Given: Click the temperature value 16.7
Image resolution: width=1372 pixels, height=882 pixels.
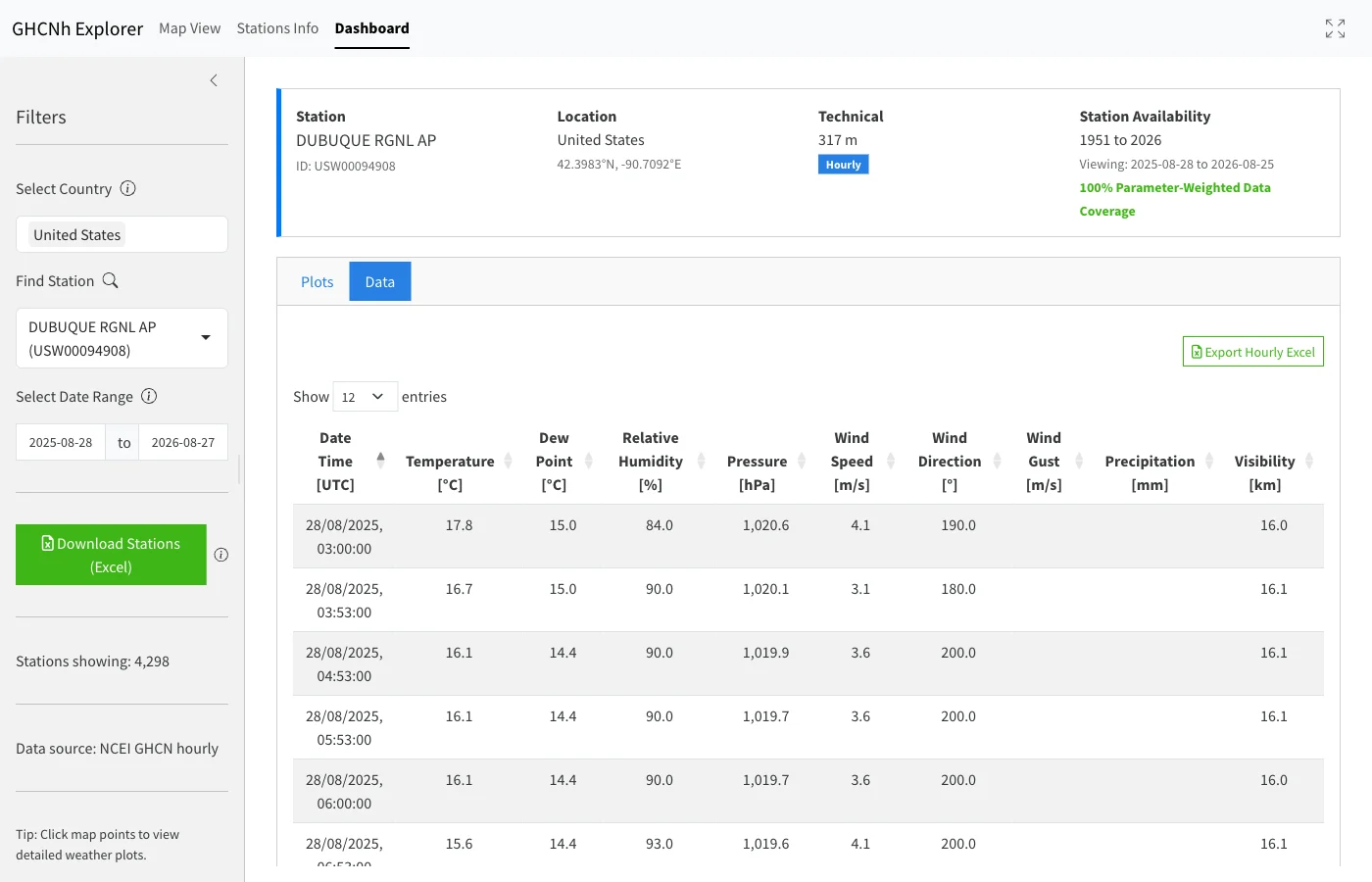Looking at the screenshot, I should pyautogui.click(x=459, y=589).
